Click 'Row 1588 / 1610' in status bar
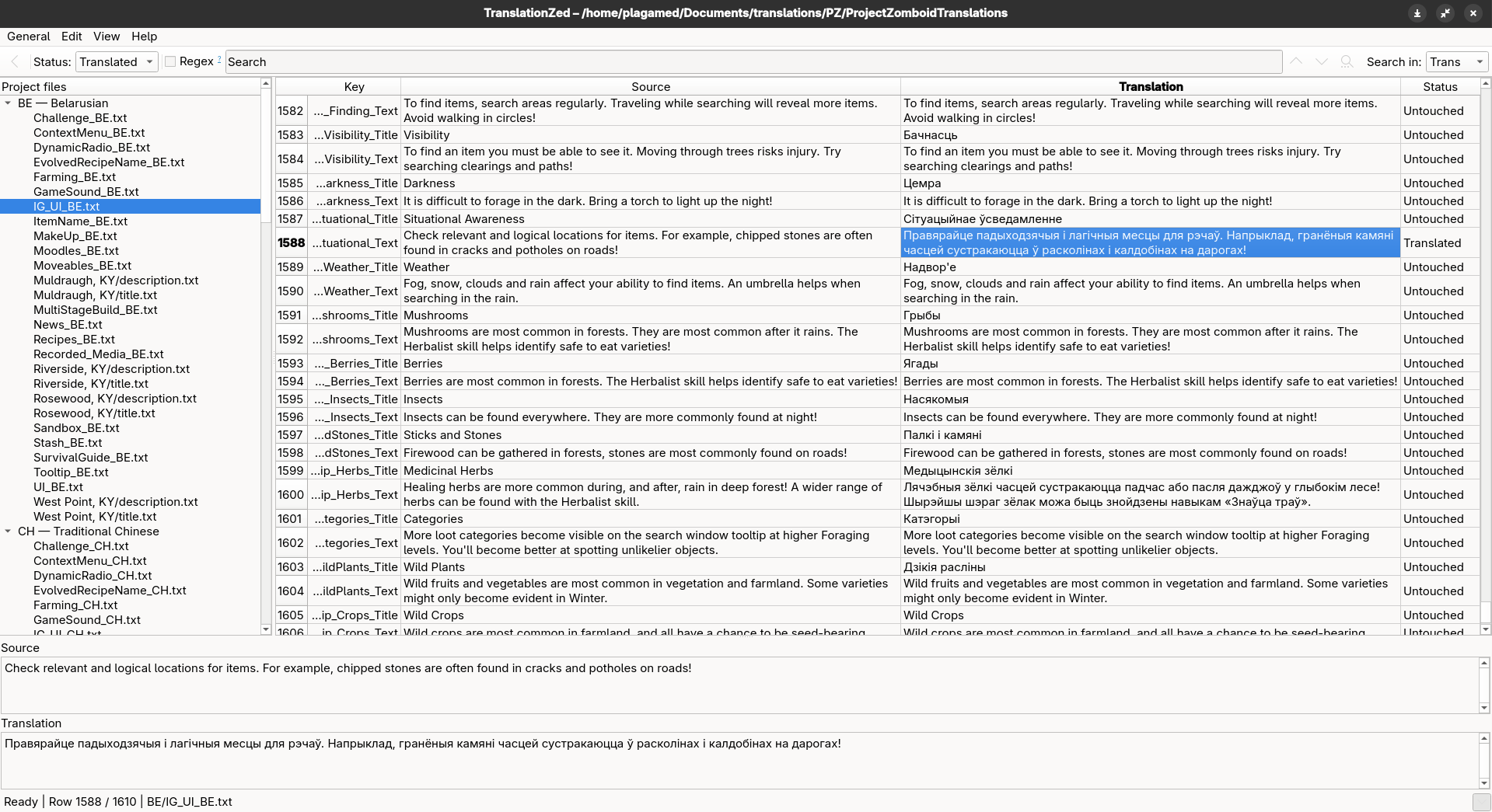This screenshot has width=1492, height=812. [93, 802]
